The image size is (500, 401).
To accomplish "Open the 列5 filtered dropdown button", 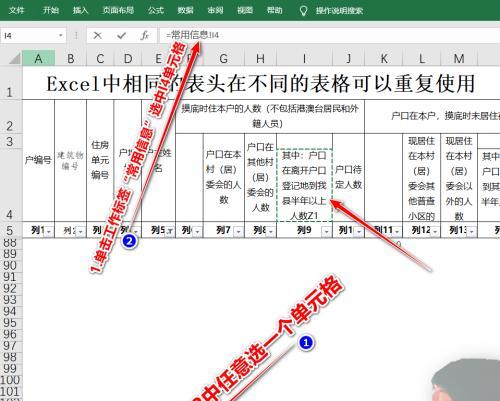I will pyautogui.click(x=170, y=231).
